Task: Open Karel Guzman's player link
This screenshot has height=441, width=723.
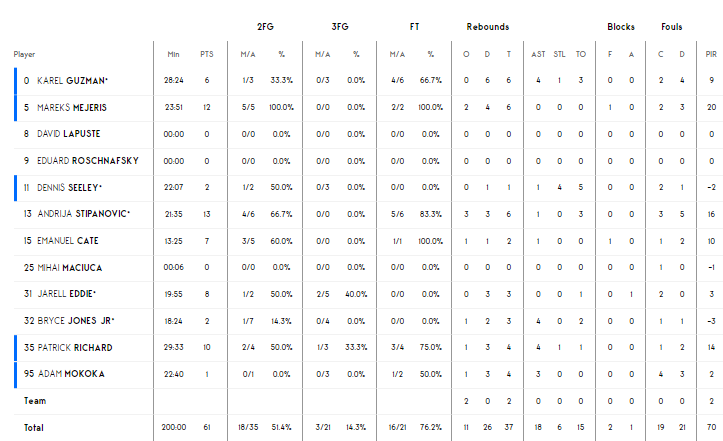Action: click(x=72, y=81)
